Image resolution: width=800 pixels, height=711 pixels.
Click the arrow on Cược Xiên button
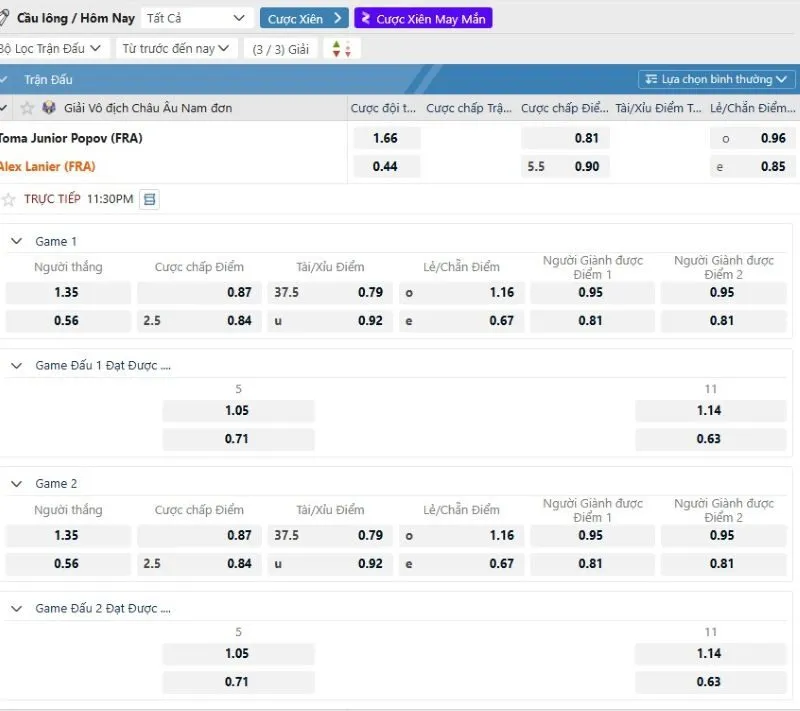(x=337, y=19)
